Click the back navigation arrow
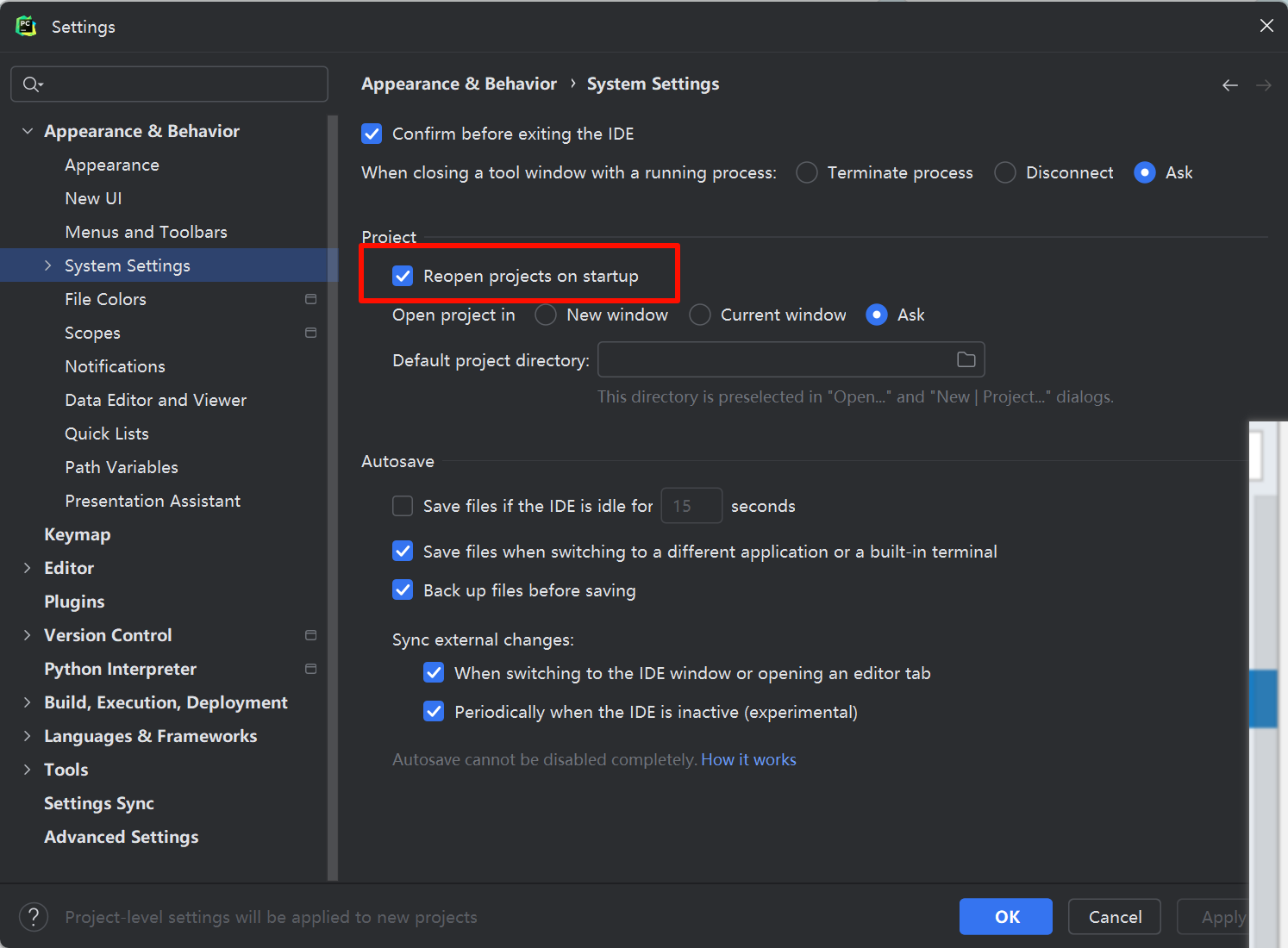Screen dimensions: 1288x948 tap(1229, 84)
